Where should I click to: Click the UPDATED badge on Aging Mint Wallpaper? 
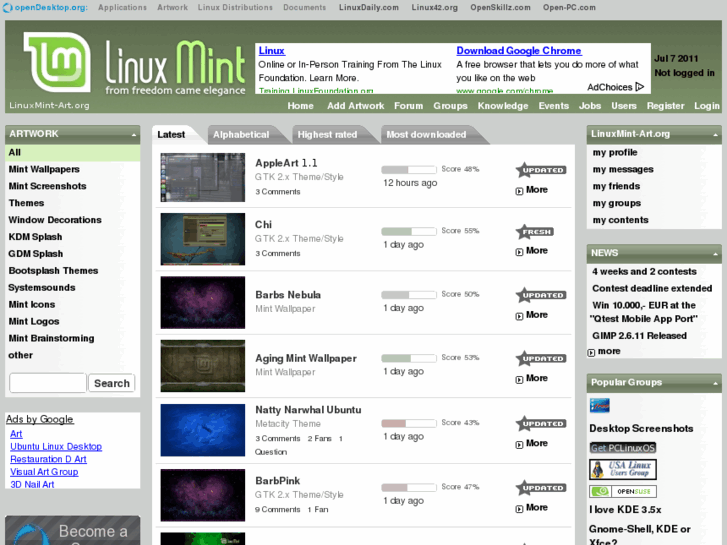coord(541,359)
